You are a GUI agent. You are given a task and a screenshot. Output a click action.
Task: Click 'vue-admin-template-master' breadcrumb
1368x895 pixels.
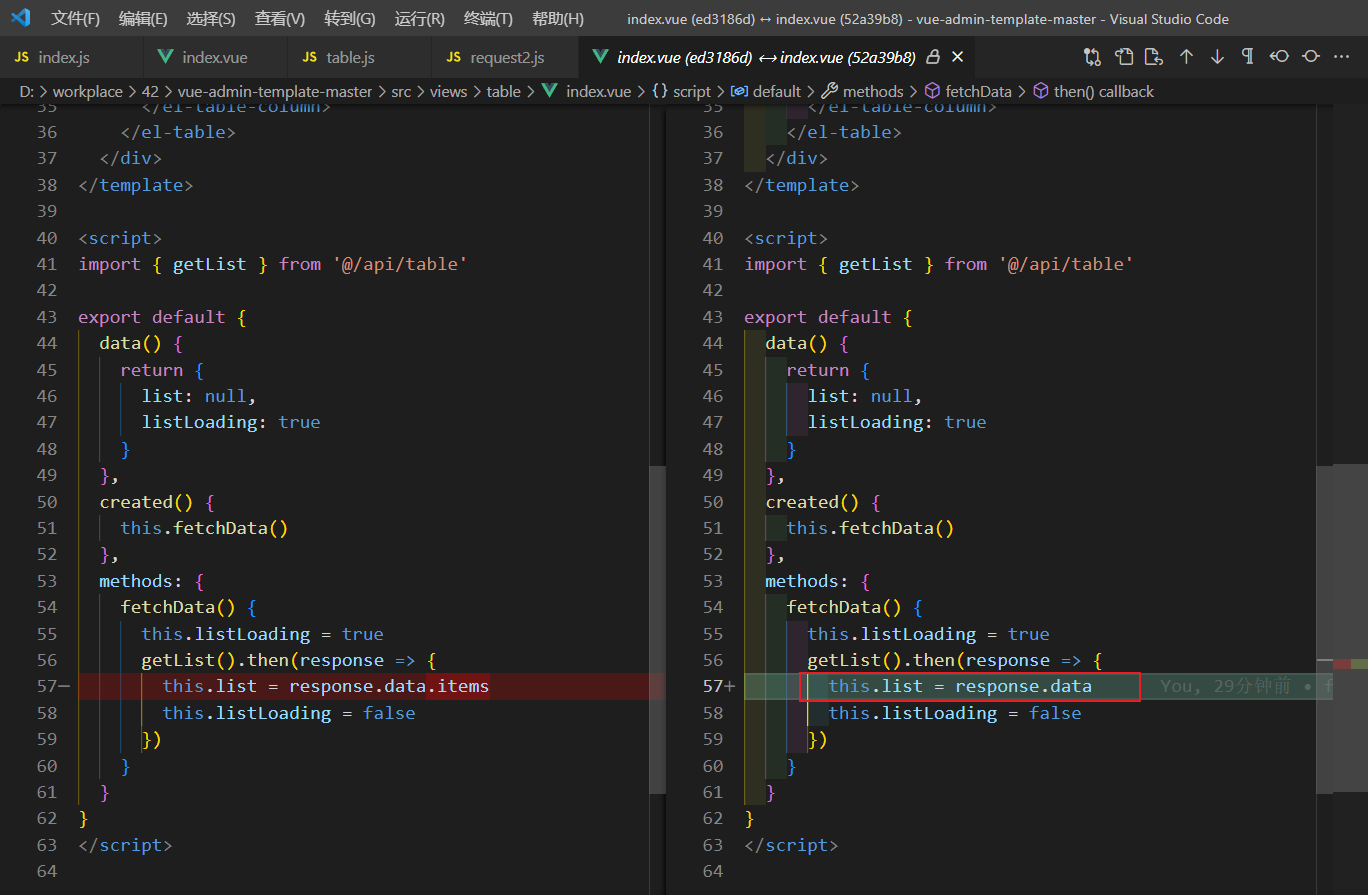tap(275, 91)
